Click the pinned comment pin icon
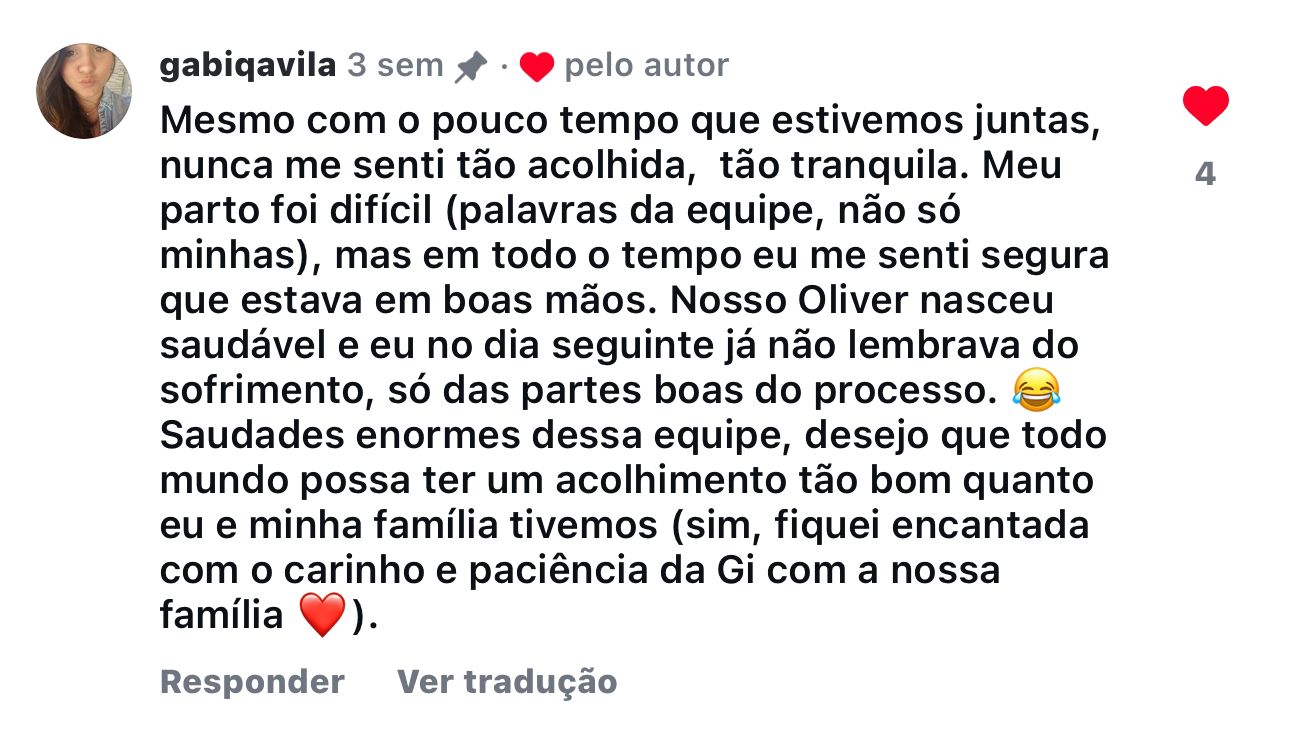The width and height of the screenshot is (1290, 750). click(x=470, y=67)
